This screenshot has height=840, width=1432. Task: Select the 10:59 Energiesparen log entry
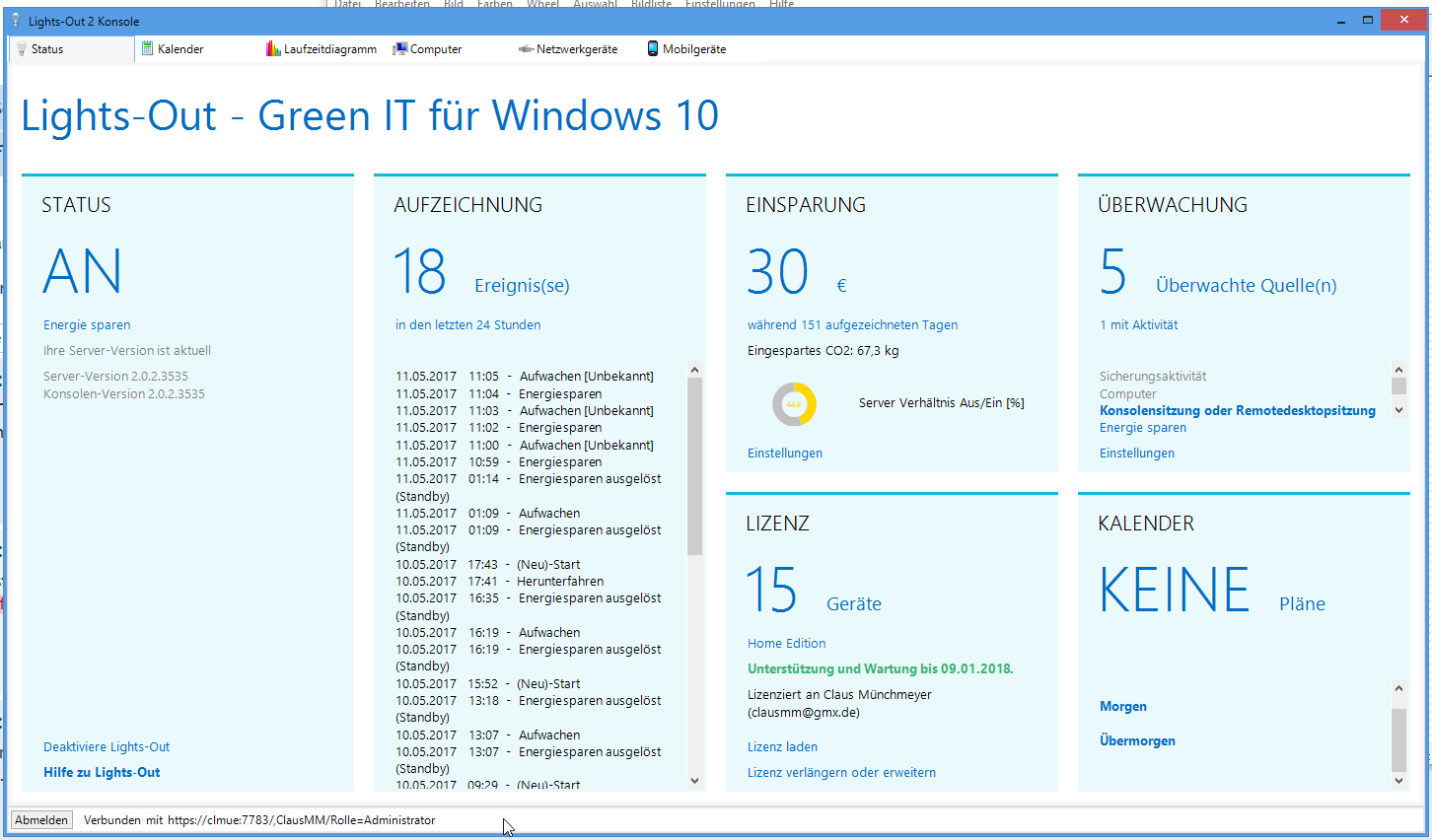point(499,462)
